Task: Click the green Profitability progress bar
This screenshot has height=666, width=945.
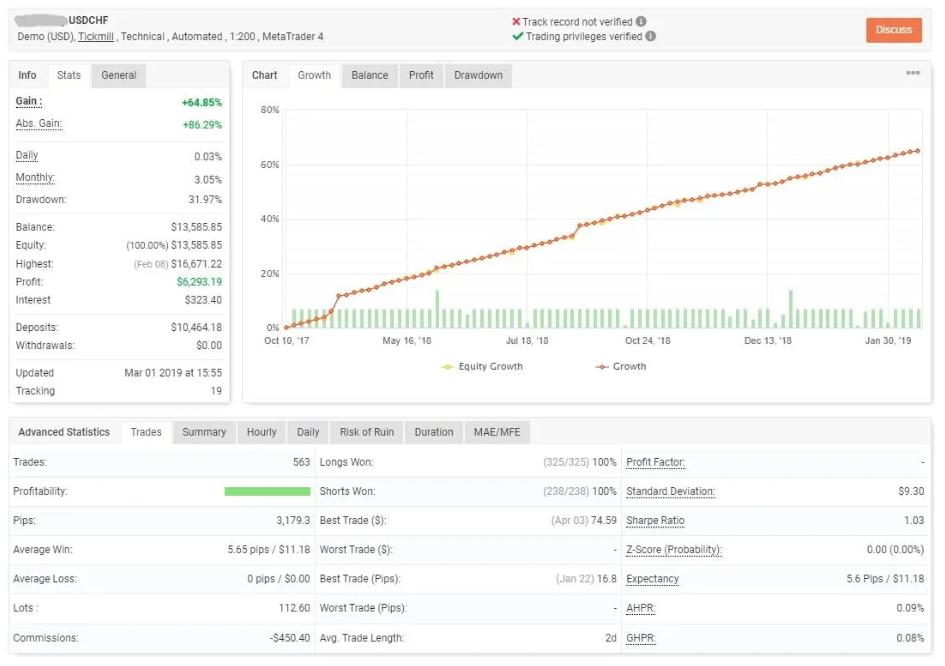Action: click(267, 491)
